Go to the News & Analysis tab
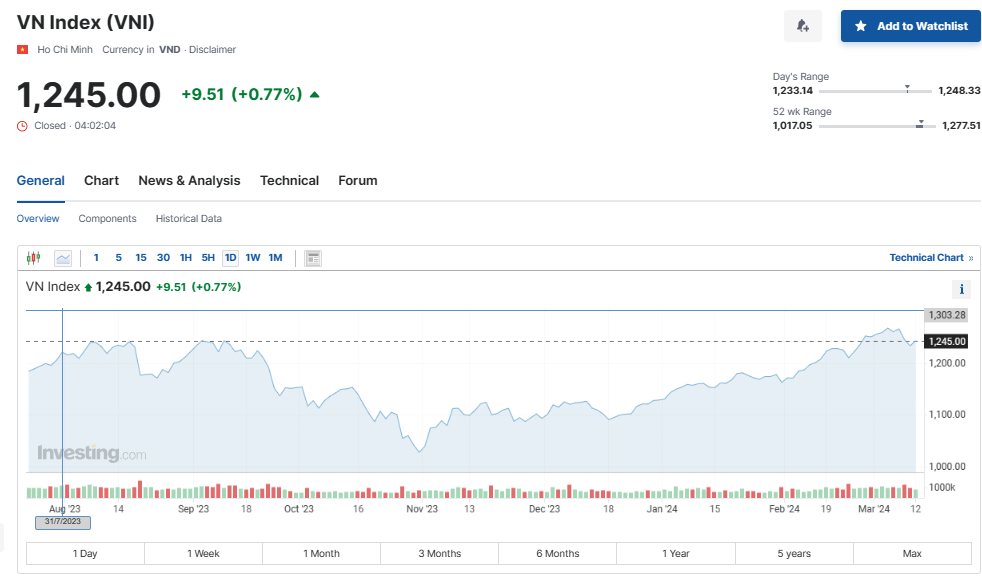 tap(189, 181)
